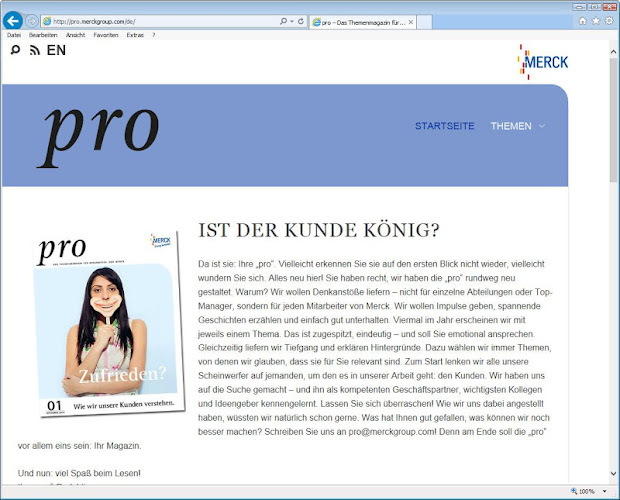The image size is (620, 500).
Task: Select the 'pro – Das Themenmagazin' tab
Action: tap(363, 23)
